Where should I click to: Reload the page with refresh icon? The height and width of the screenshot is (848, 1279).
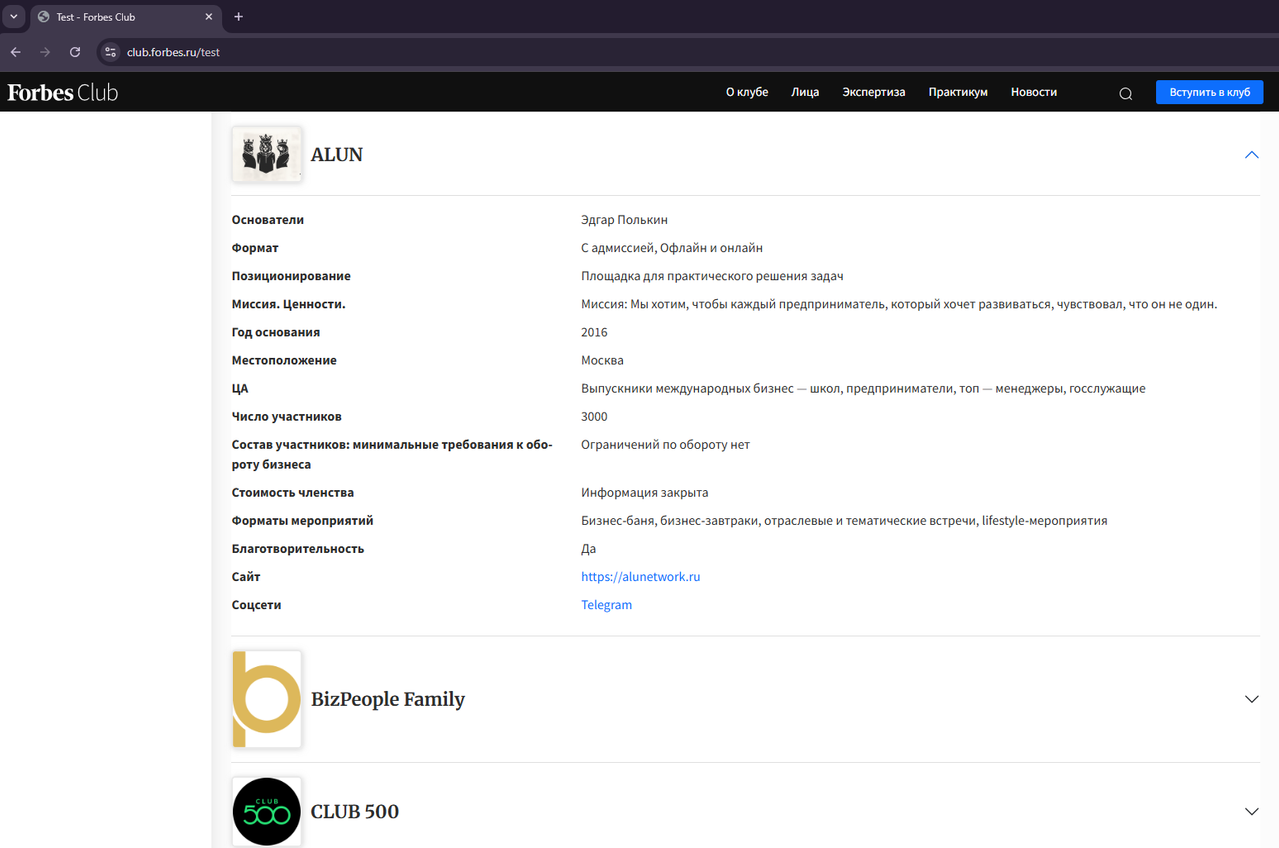coord(75,52)
